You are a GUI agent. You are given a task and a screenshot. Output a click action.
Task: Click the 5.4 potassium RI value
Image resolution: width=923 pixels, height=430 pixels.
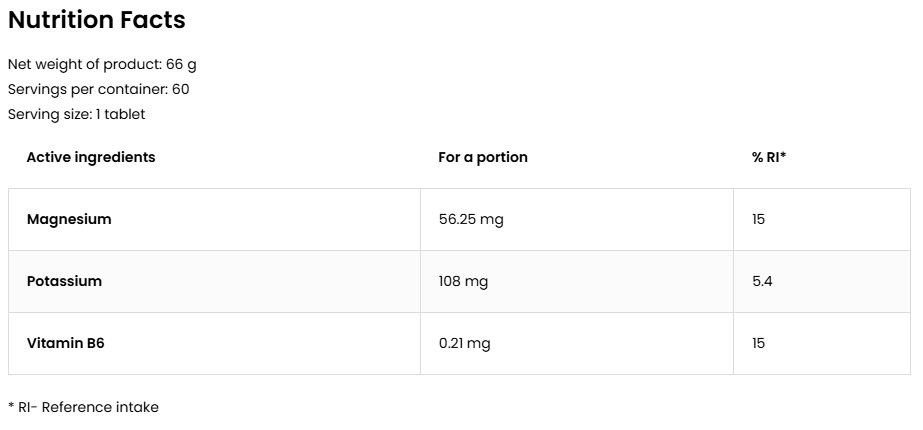click(762, 281)
